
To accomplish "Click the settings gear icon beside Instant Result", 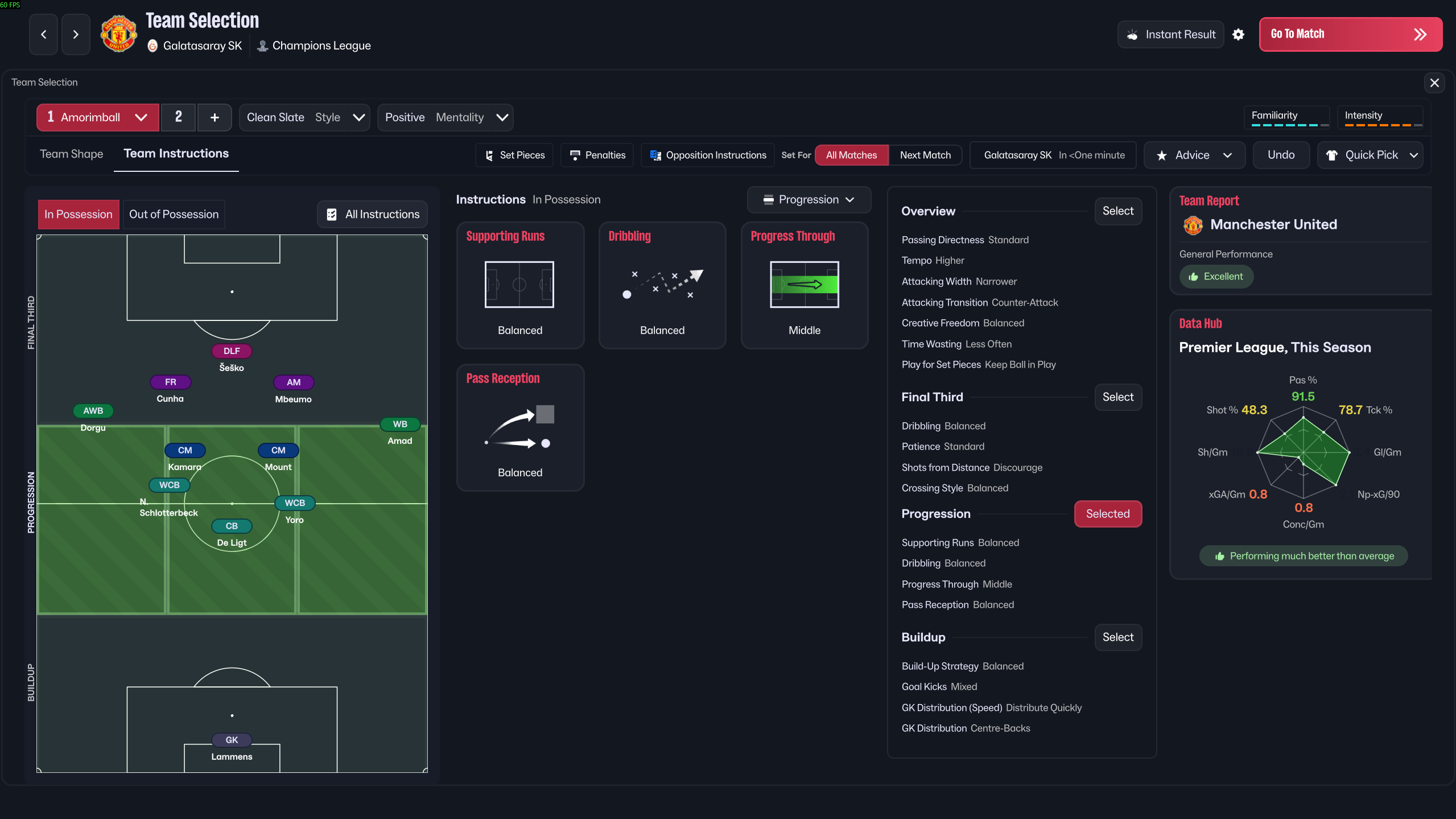I will click(x=1238, y=35).
